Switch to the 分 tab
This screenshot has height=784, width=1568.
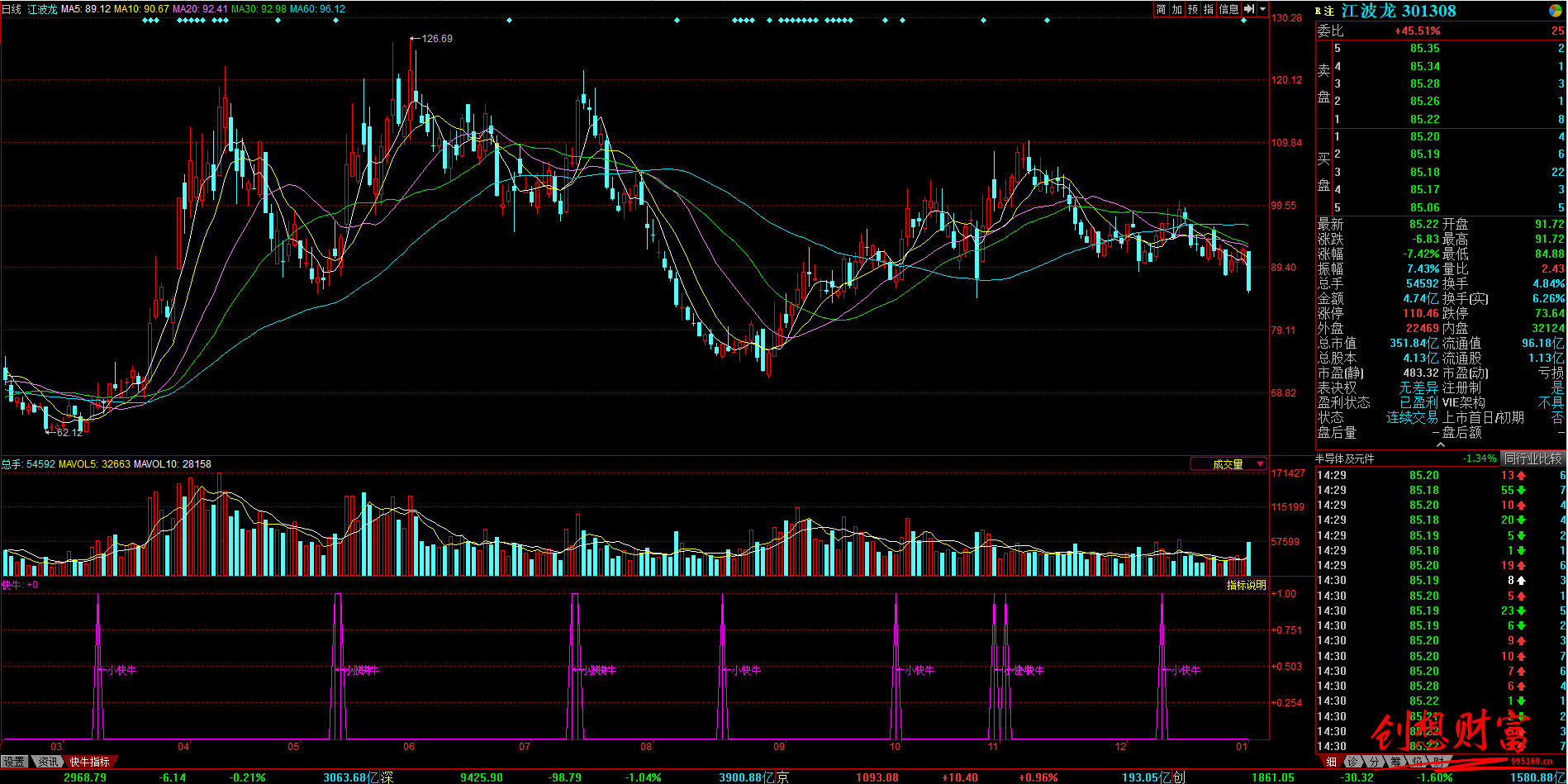[1374, 762]
